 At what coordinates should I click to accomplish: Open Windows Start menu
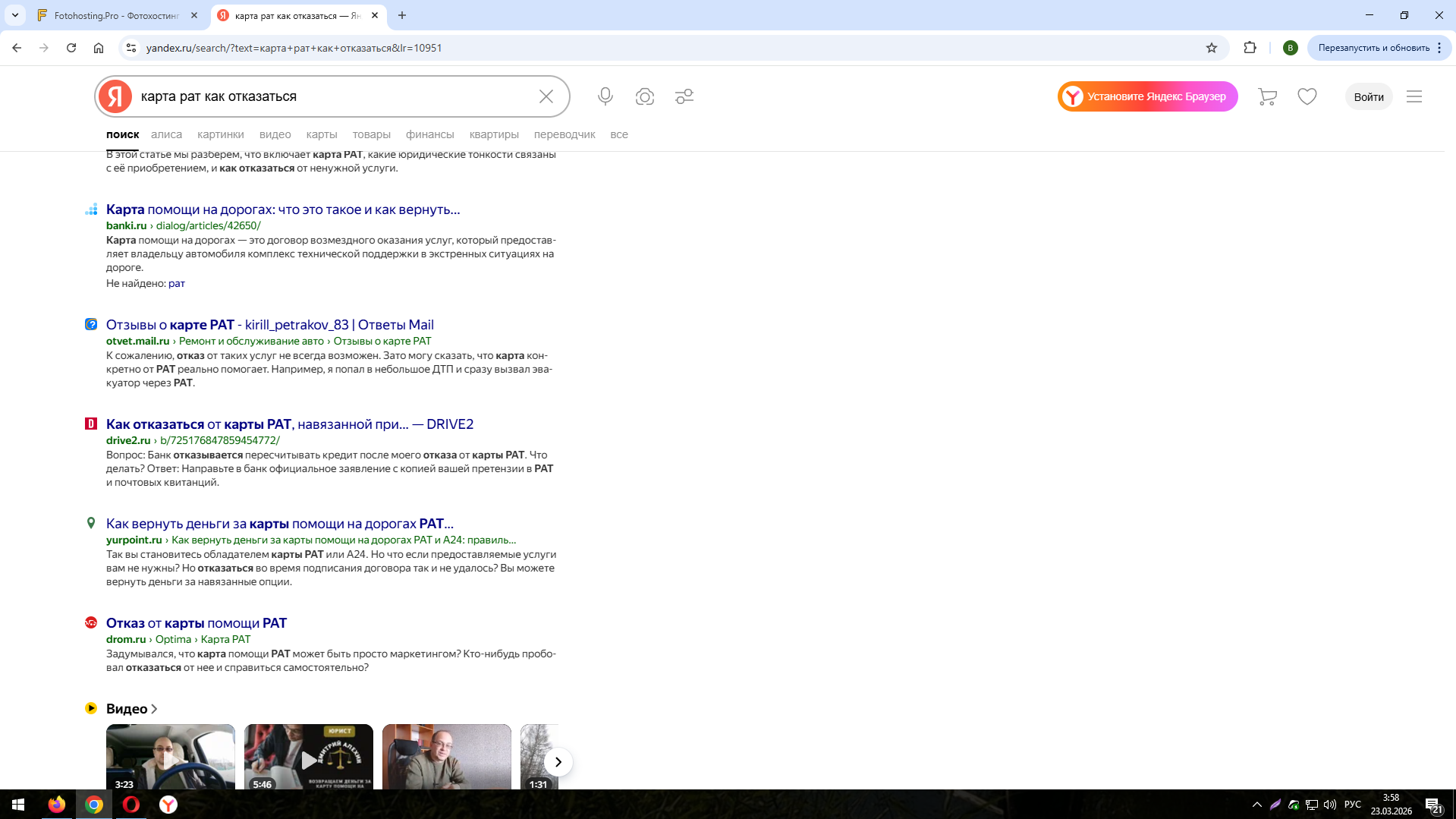(18, 805)
